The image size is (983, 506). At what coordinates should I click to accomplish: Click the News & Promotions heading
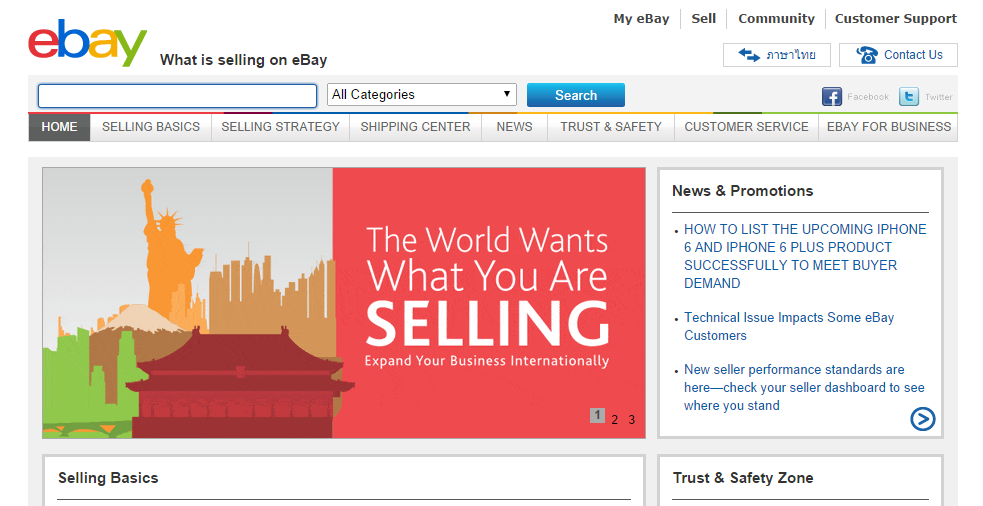click(742, 191)
